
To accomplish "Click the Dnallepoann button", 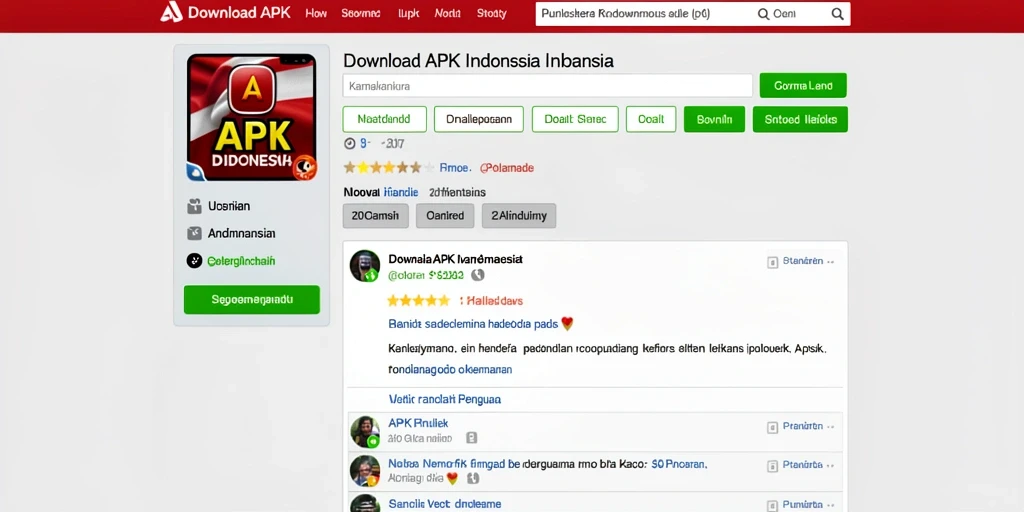I will pos(479,120).
